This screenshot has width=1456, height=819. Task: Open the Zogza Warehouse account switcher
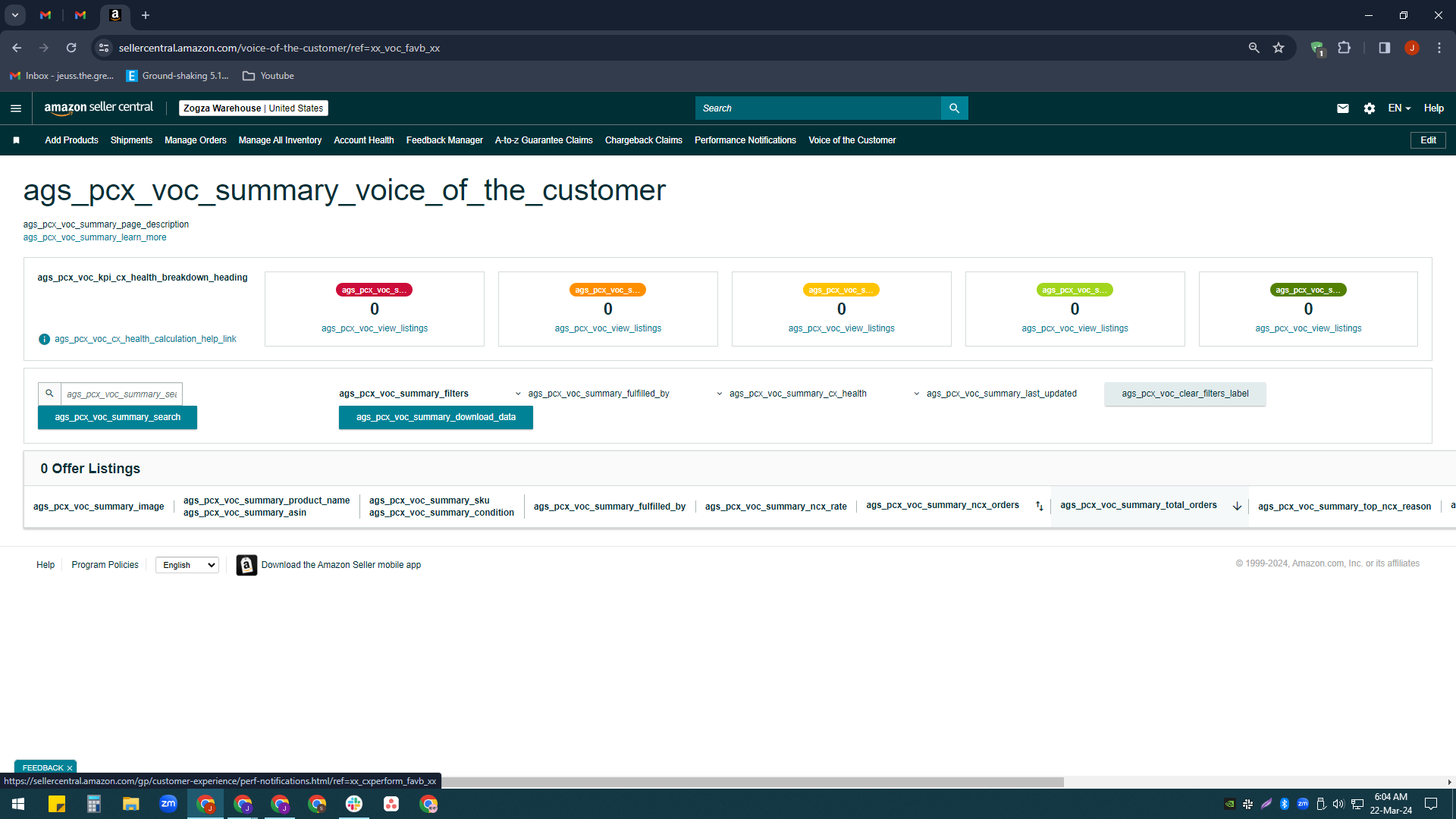pos(253,108)
